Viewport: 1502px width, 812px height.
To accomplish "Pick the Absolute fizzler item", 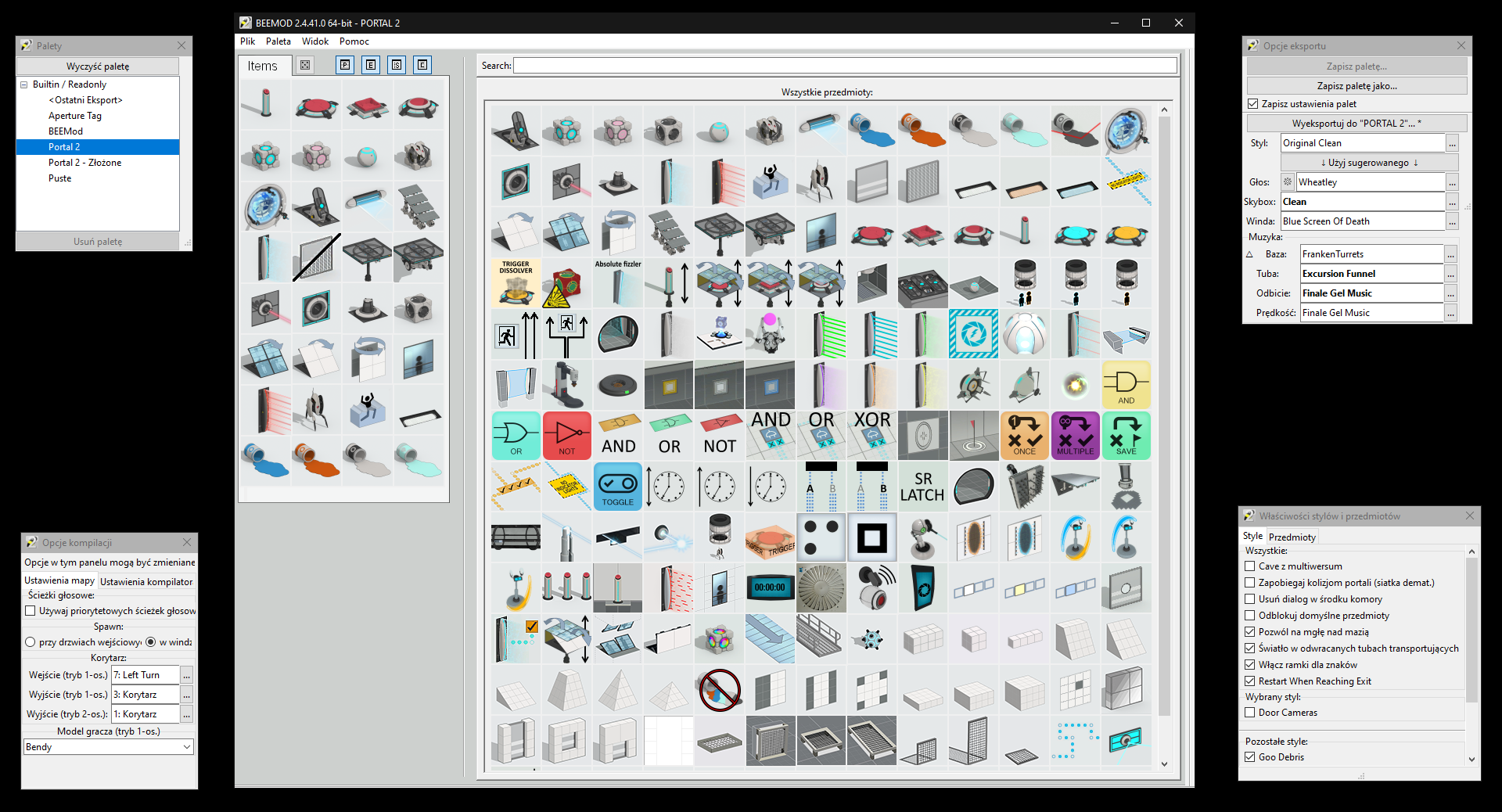I will click(618, 283).
